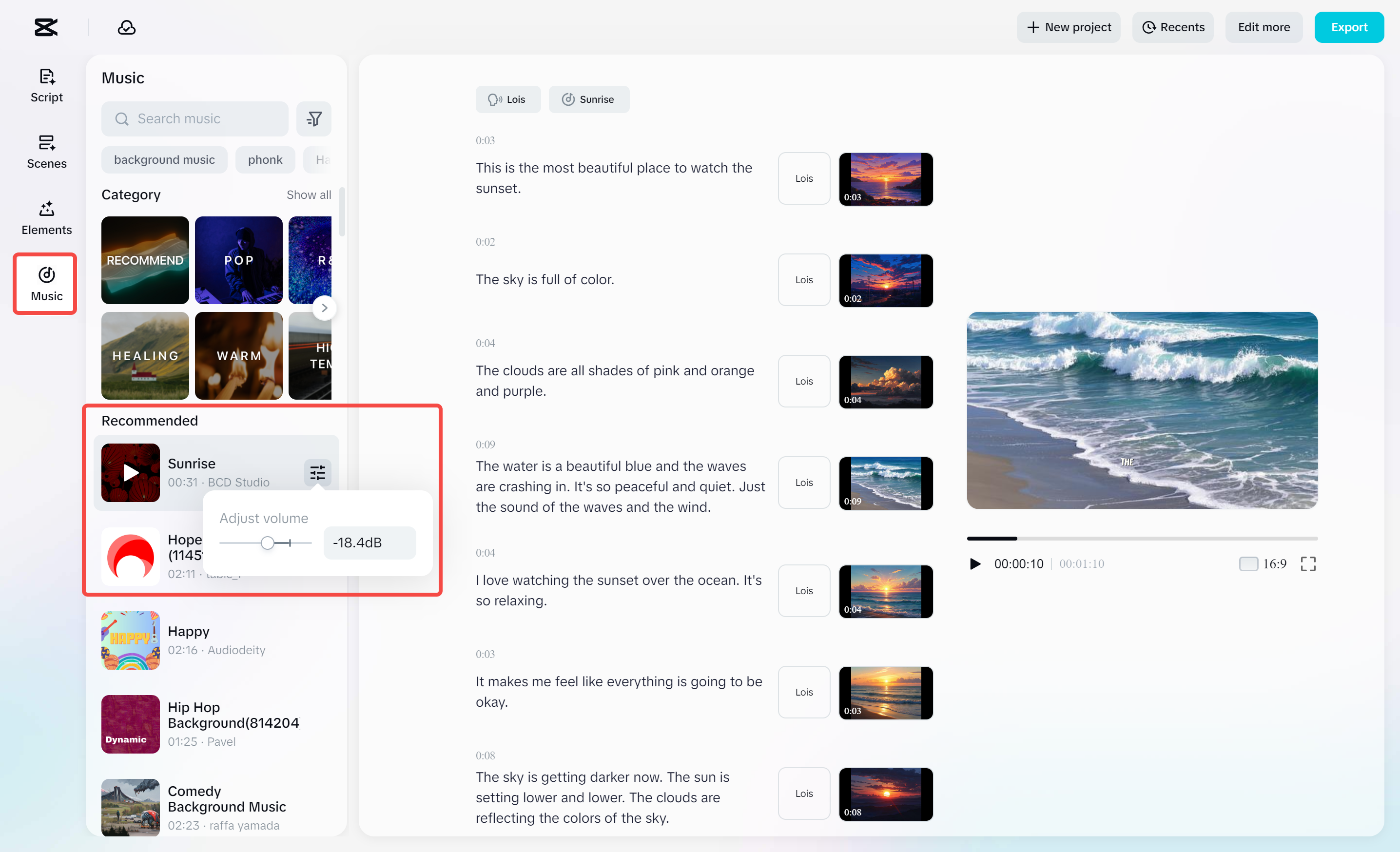Expand more music categories with the right arrow
Viewport: 1400px width, 852px height.
coord(325,307)
